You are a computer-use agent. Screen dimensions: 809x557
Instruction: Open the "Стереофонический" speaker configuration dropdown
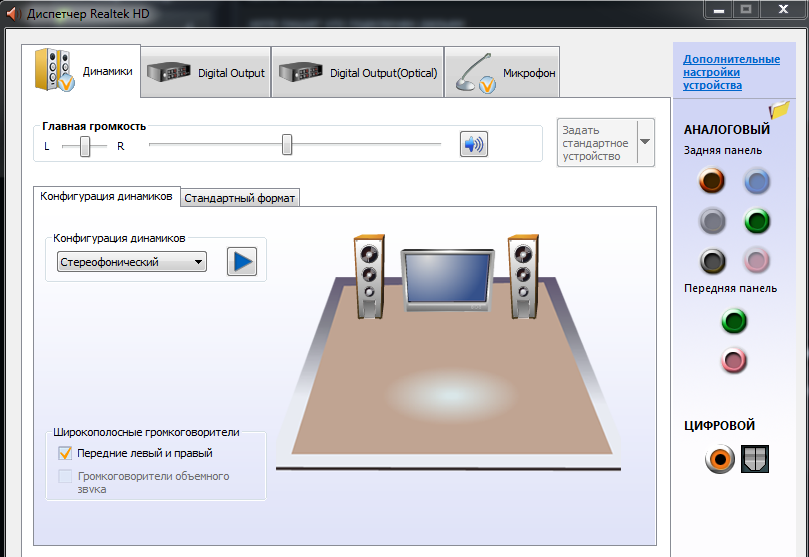coord(132,262)
